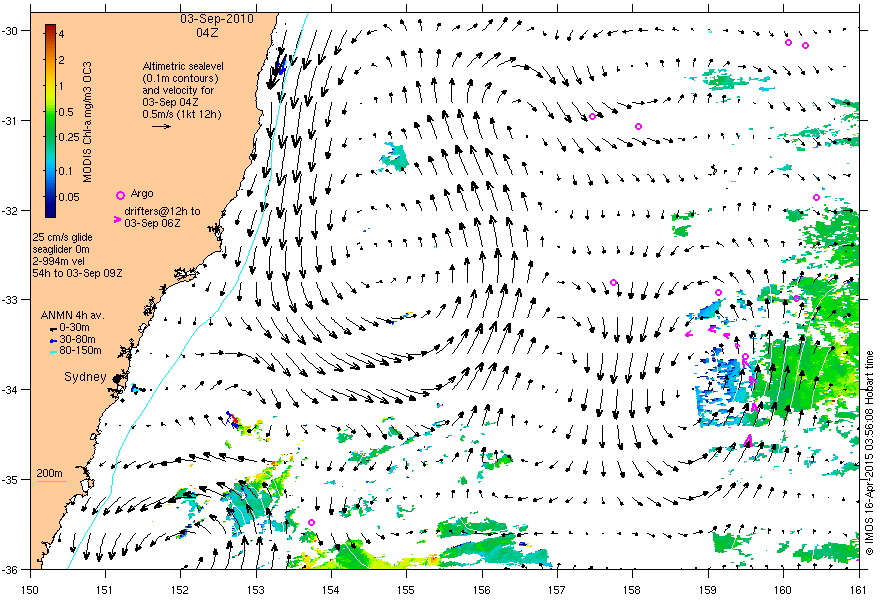Click the '-33' latitude axis label

[x=10, y=300]
